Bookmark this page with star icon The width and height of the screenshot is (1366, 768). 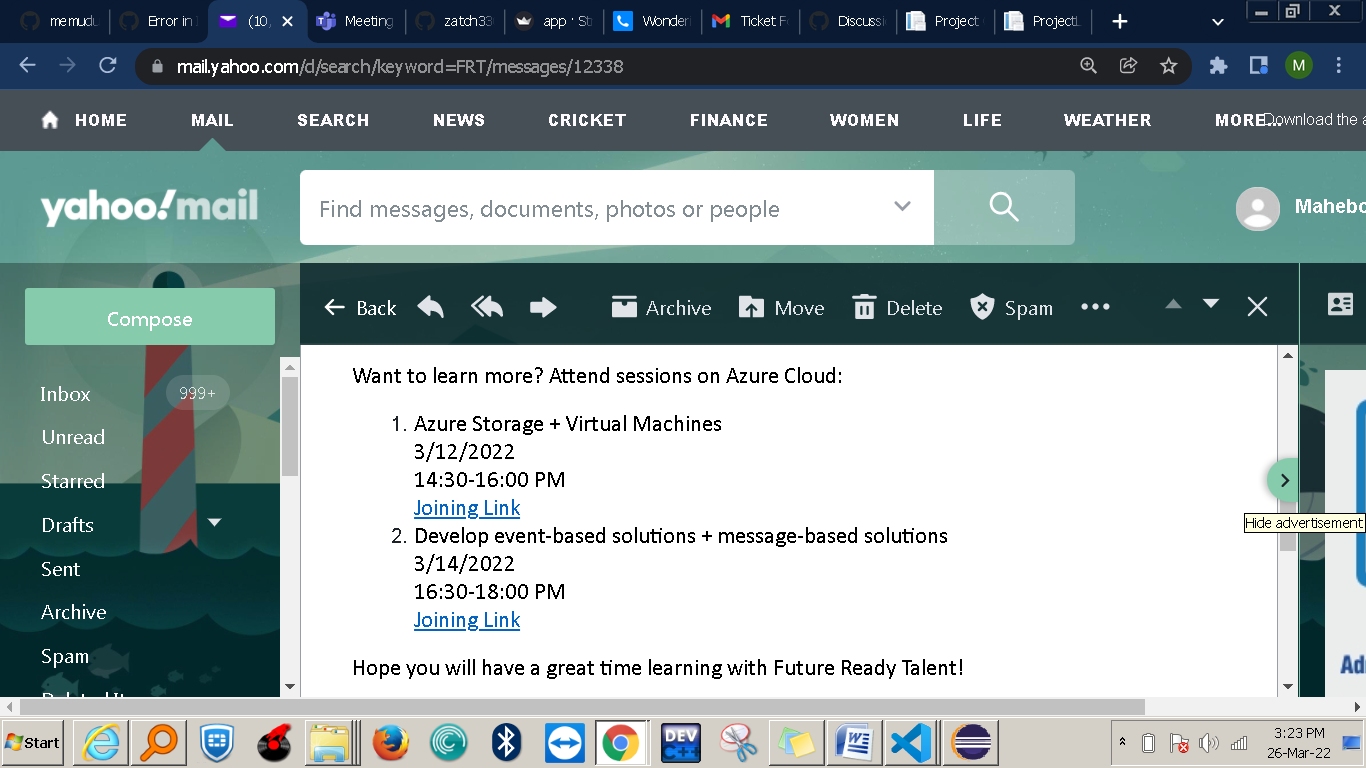(x=1168, y=66)
